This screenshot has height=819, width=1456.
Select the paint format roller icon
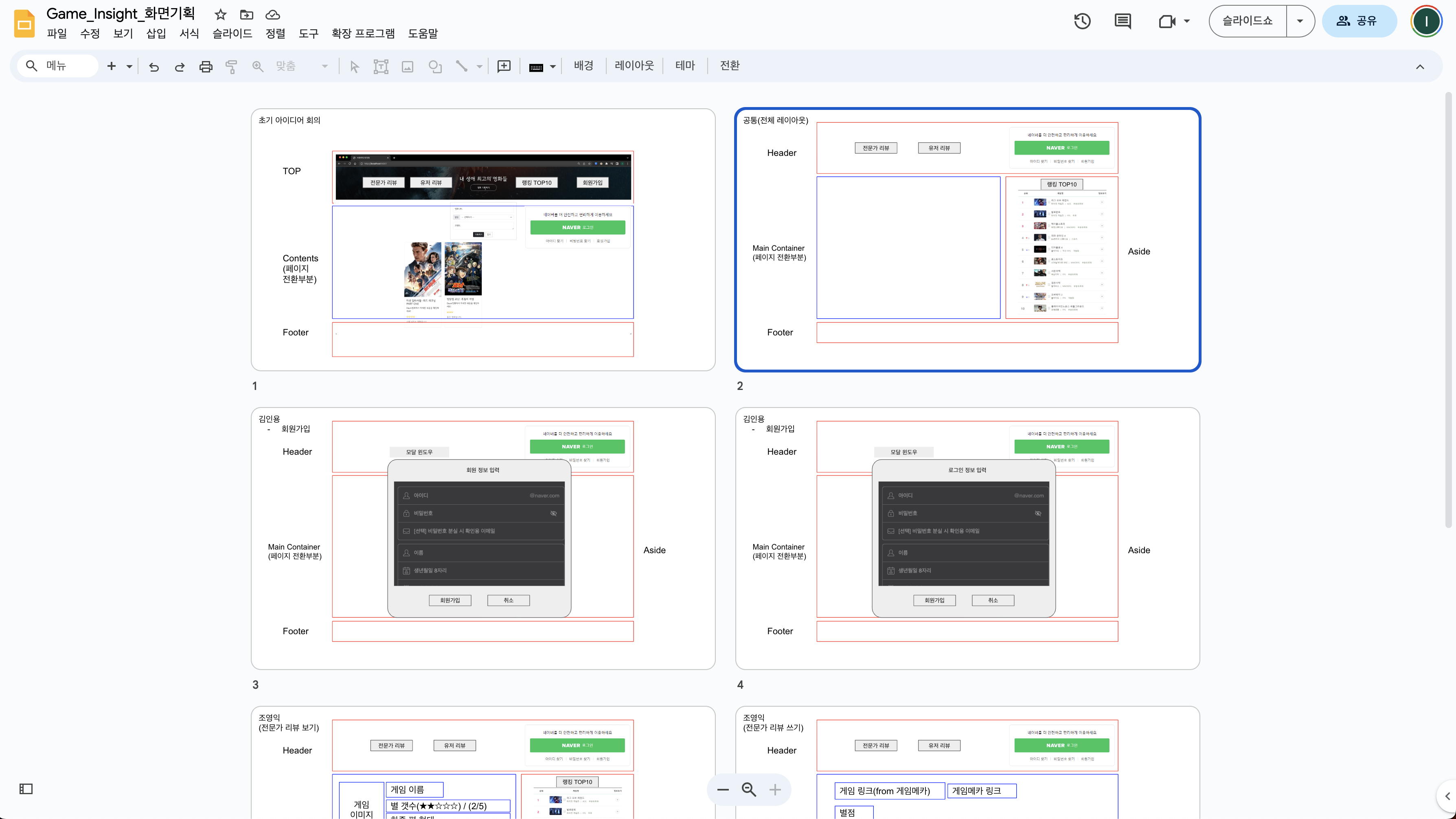pyautogui.click(x=231, y=67)
